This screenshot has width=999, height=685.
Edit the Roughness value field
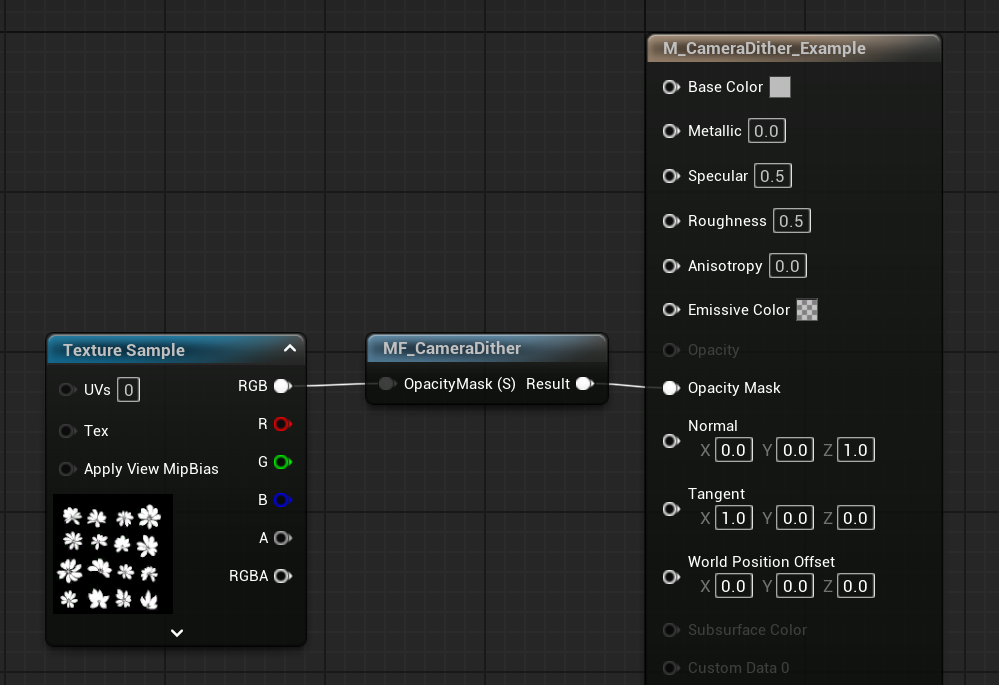[791, 221]
